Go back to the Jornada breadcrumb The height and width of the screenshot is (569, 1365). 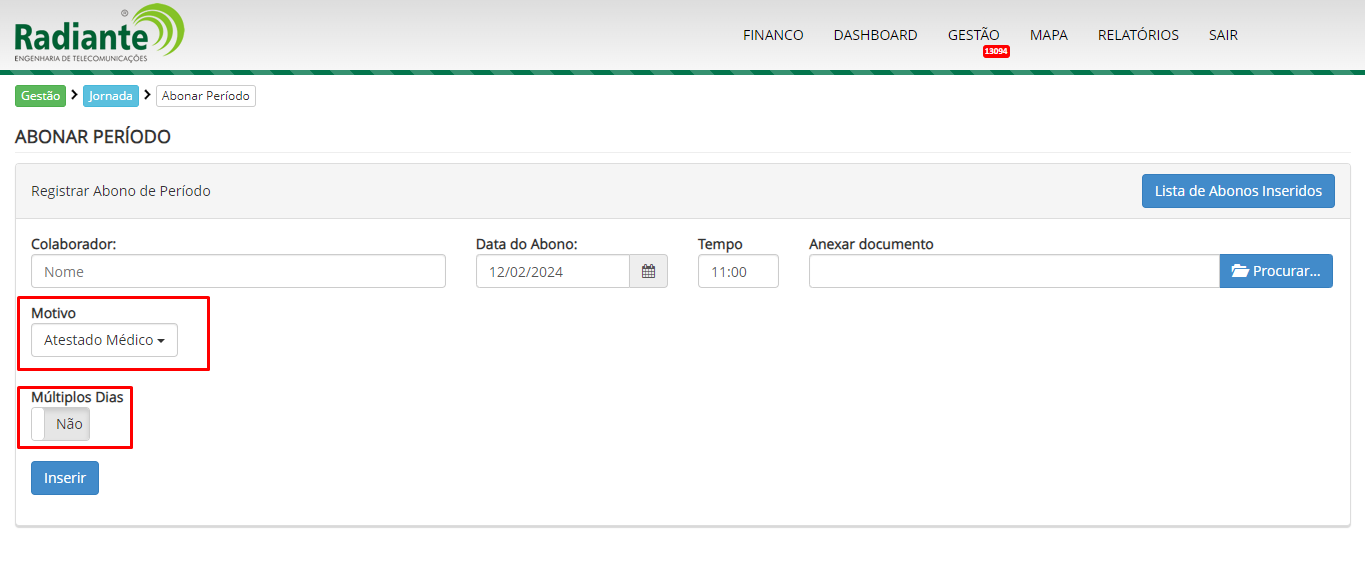(x=110, y=96)
